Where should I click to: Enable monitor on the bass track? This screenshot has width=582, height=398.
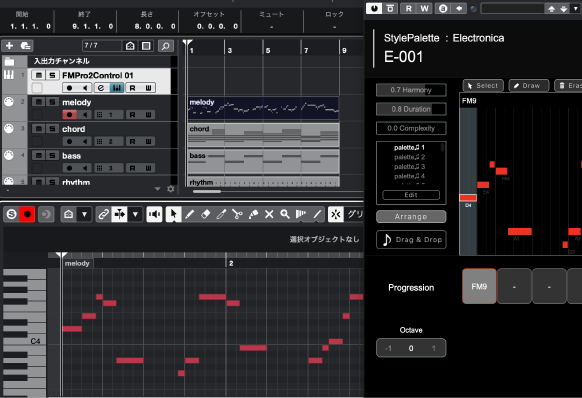pyautogui.click(x=85, y=168)
